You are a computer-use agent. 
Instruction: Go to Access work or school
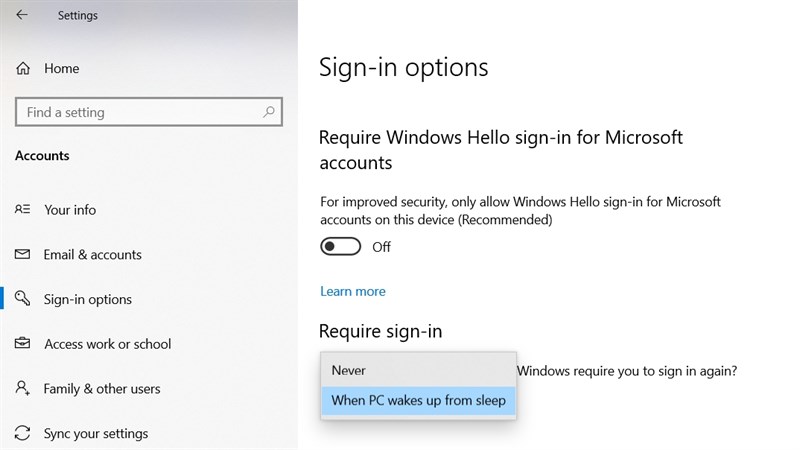[108, 344]
